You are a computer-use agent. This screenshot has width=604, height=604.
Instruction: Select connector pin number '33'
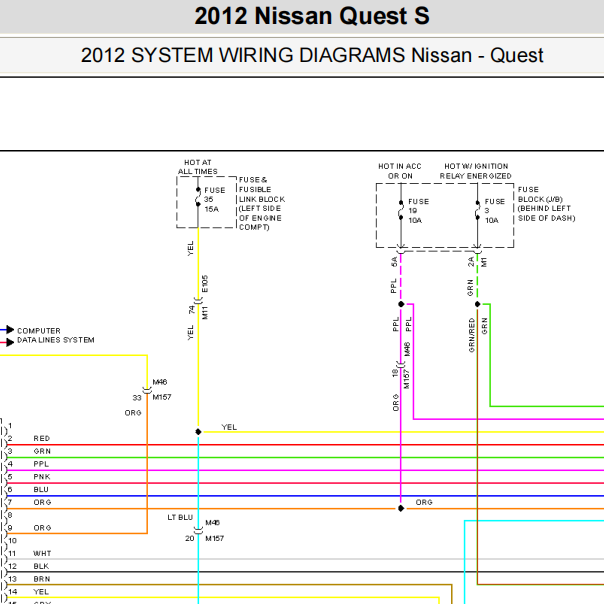[137, 398]
